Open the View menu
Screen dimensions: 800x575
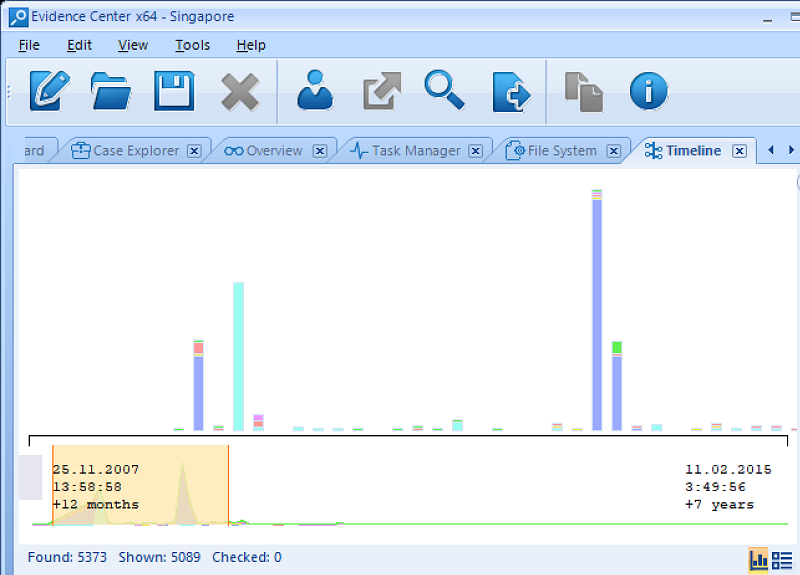133,45
